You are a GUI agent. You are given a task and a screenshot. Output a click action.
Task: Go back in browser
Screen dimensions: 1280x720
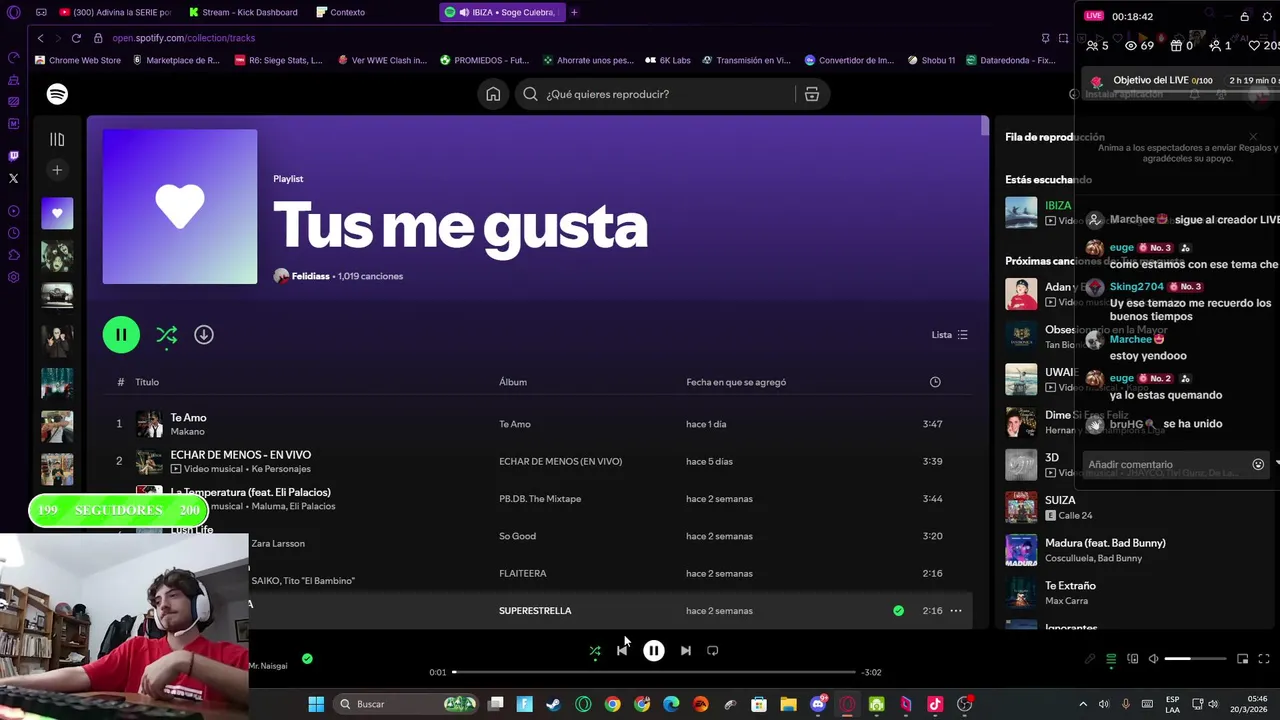pyautogui.click(x=40, y=38)
